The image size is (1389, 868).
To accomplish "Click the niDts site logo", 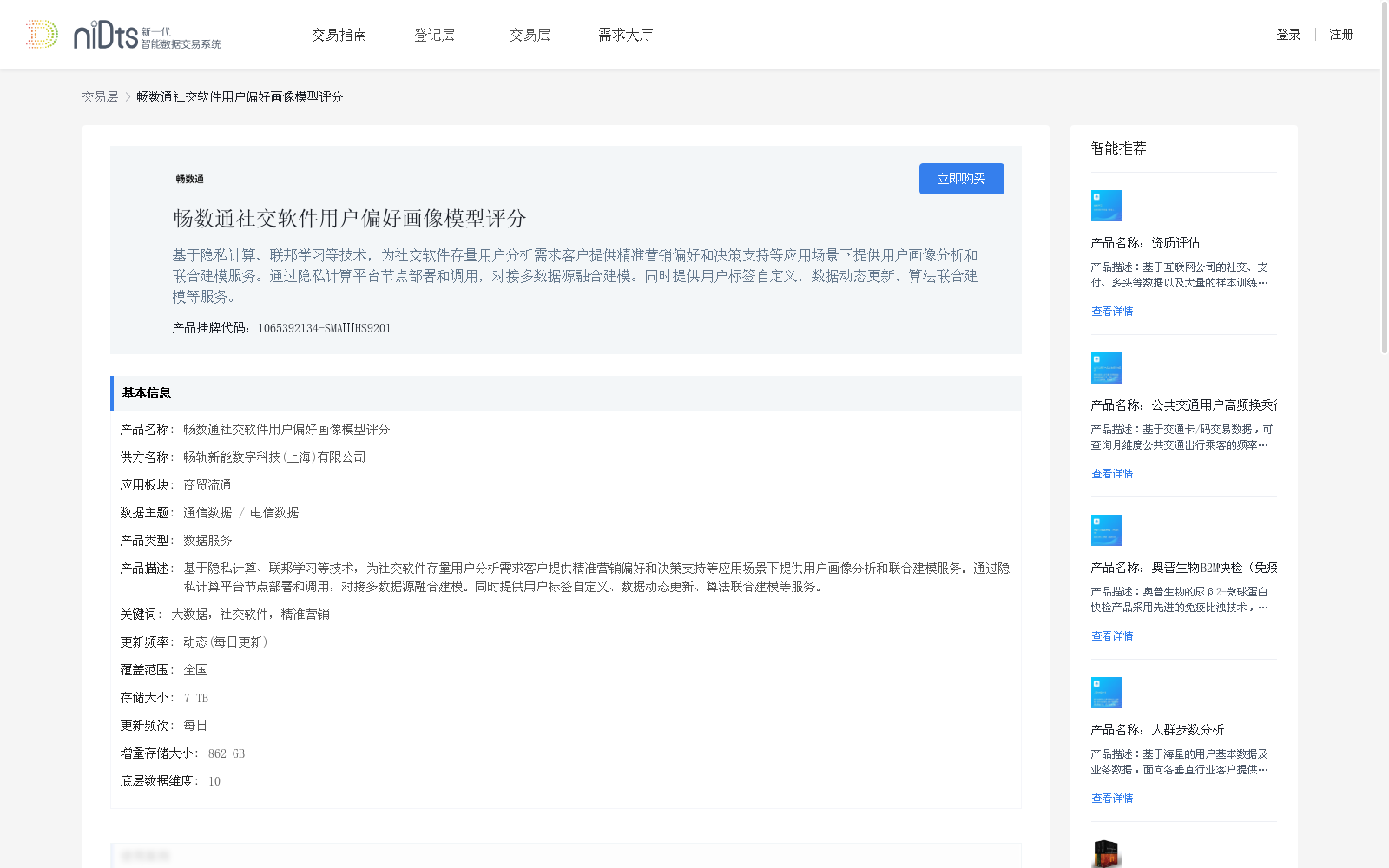I will 122,35.
